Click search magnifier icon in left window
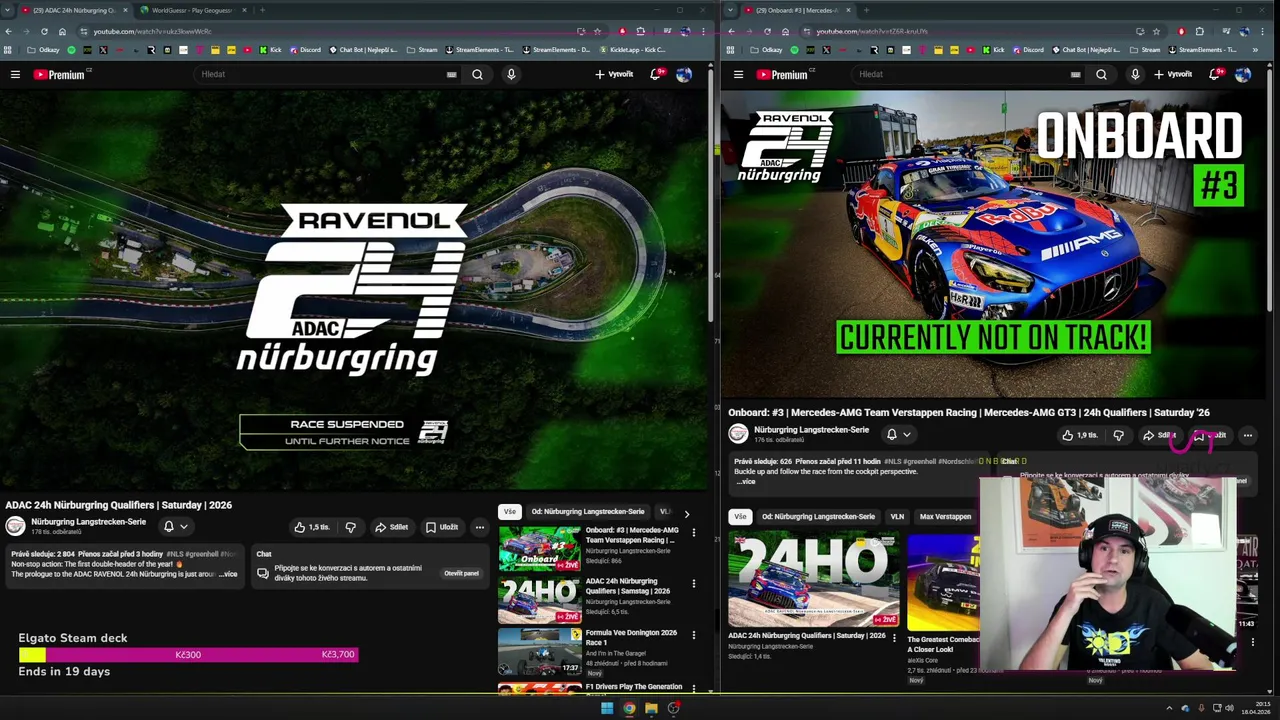This screenshot has height=720, width=1280. click(x=477, y=74)
